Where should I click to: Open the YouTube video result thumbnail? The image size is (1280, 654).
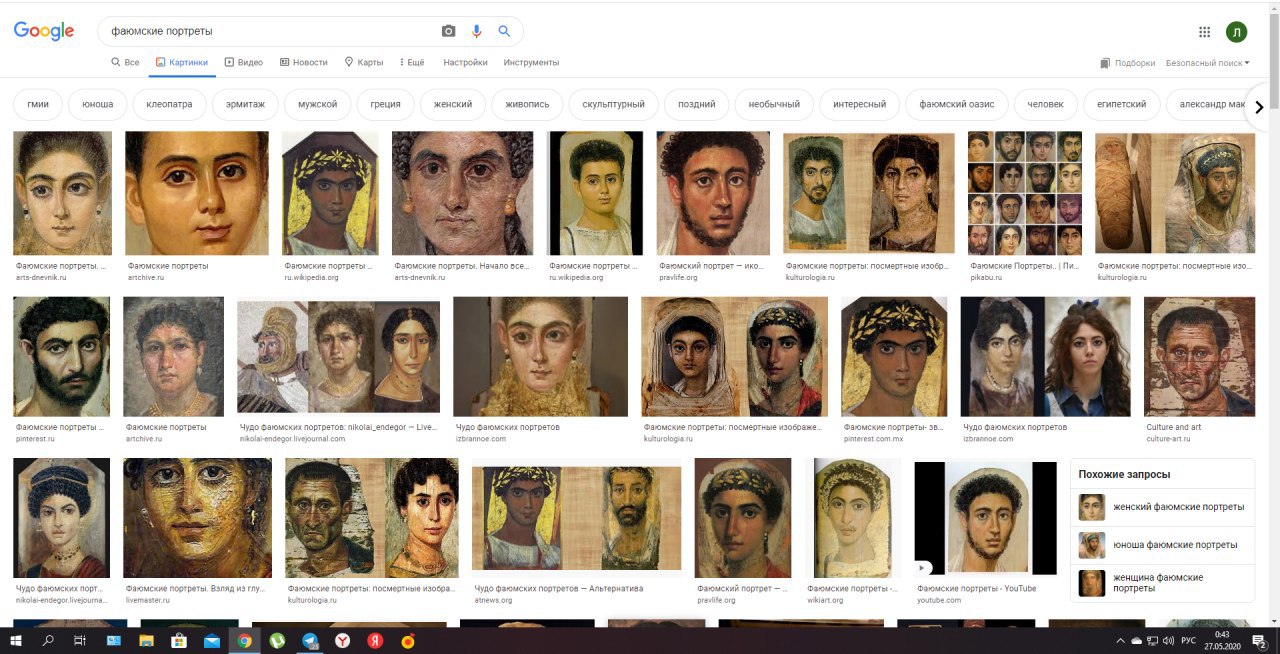point(985,518)
